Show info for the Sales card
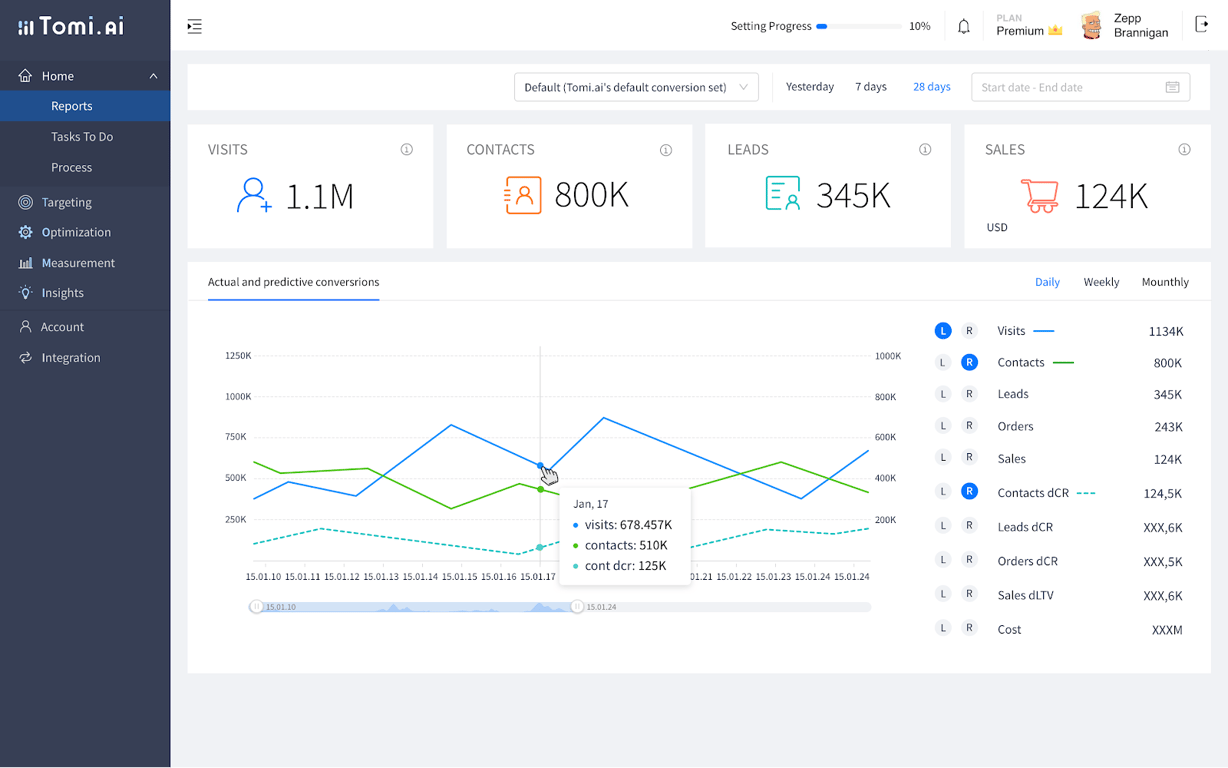The height and width of the screenshot is (768, 1228). coord(1184,150)
